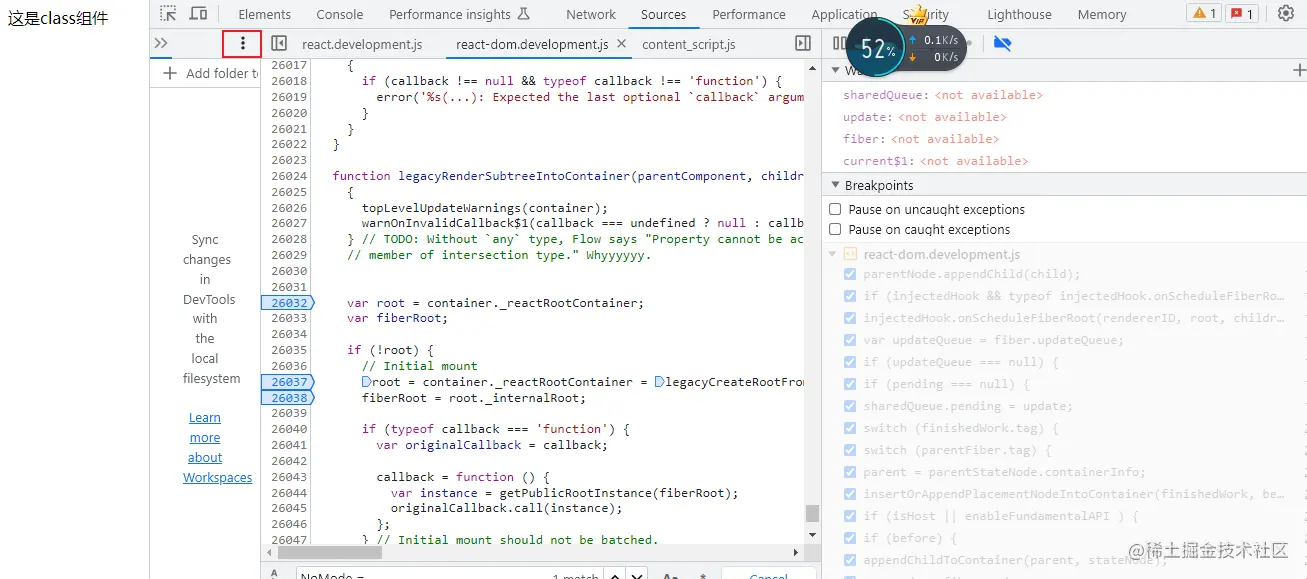
Task: Switch to the Elements tab
Action: 264,14
